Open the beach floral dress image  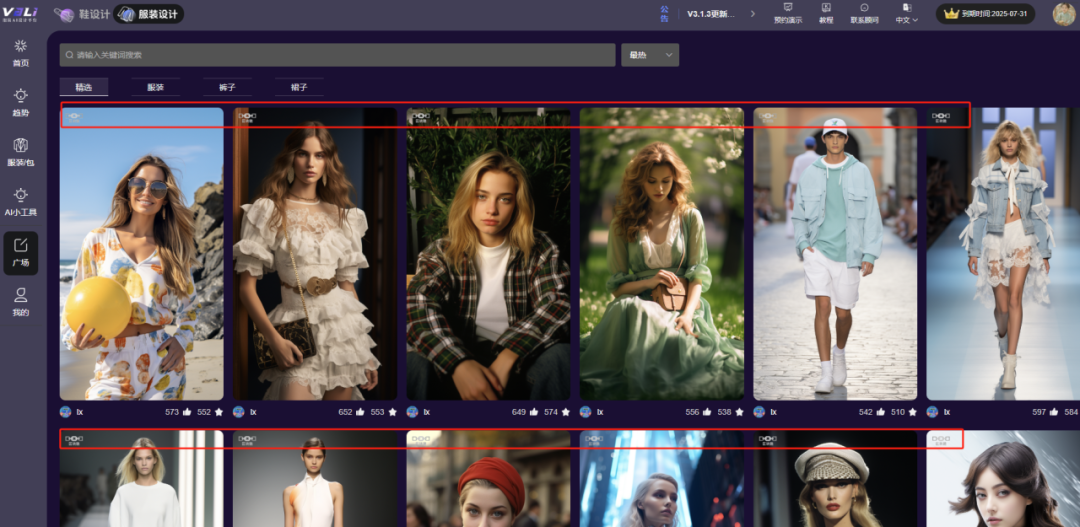pos(142,254)
